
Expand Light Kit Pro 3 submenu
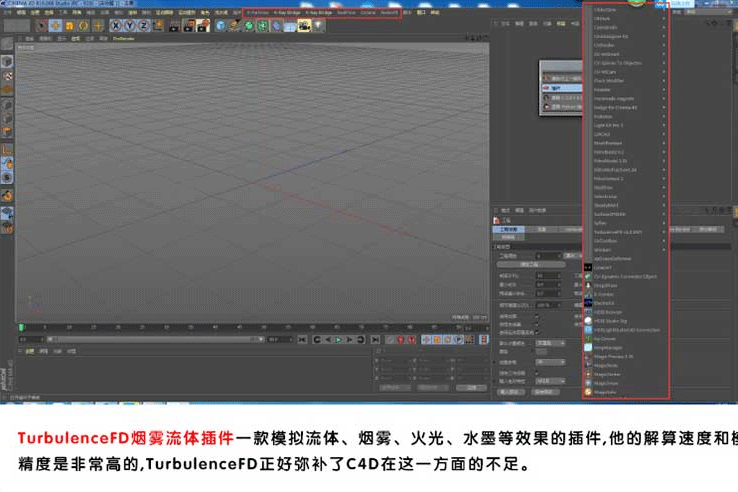click(627, 125)
